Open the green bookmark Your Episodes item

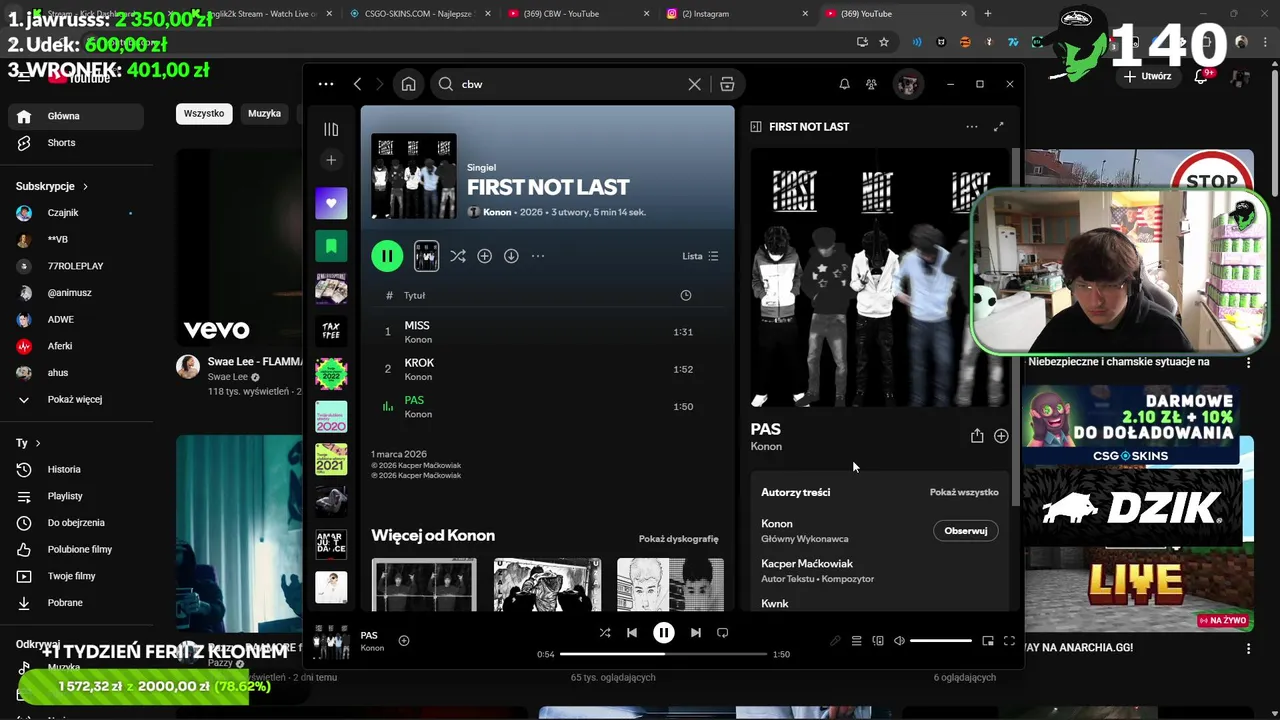click(331, 246)
